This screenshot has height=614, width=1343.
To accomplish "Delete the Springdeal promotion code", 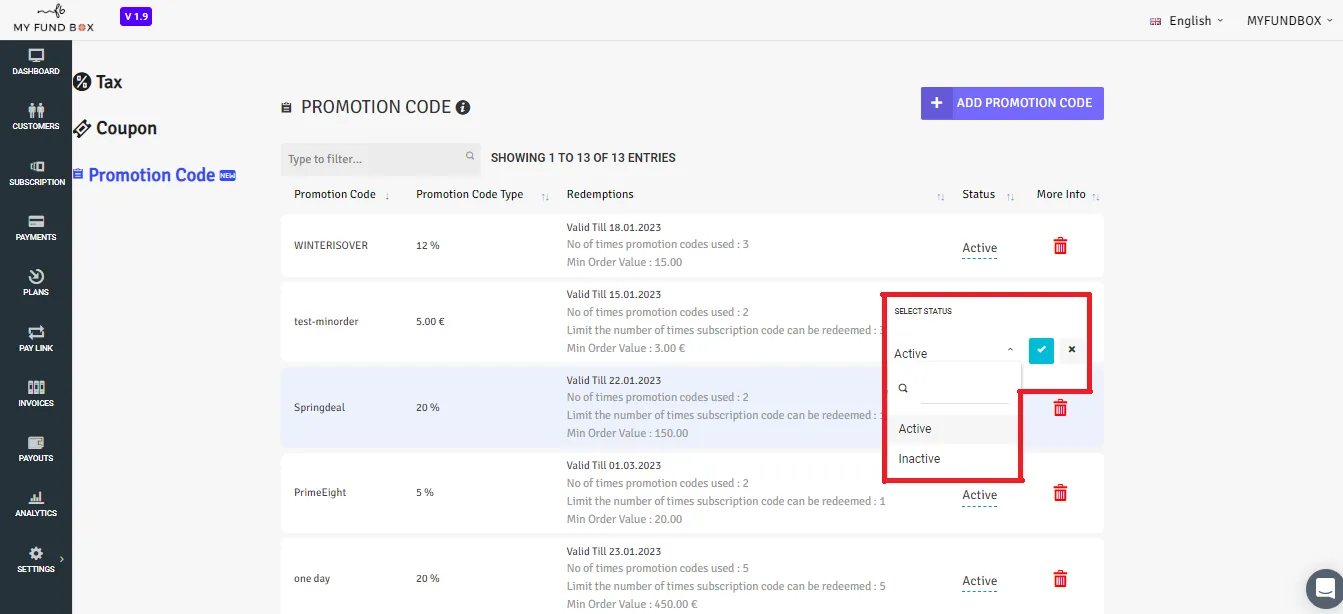I will (1061, 407).
